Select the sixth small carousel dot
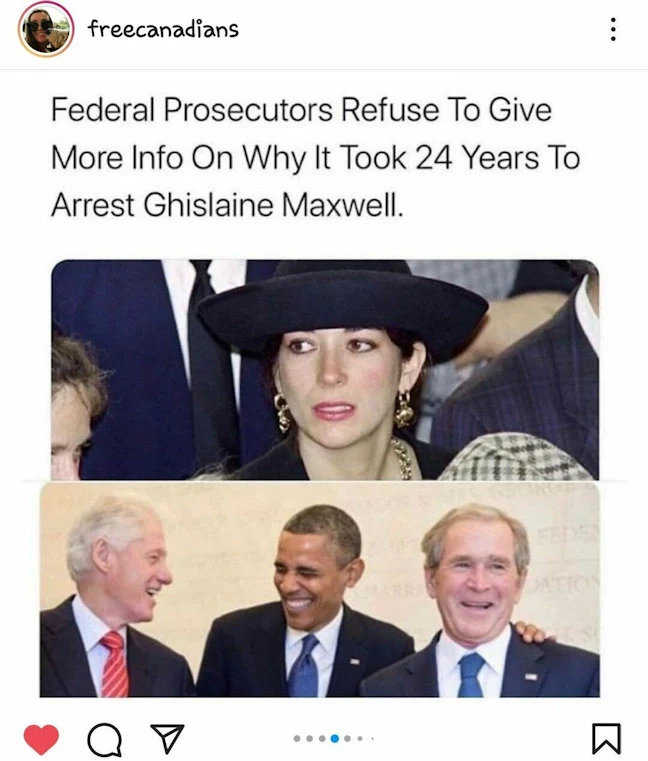Image resolution: width=648 pixels, height=761 pixels. (360, 739)
